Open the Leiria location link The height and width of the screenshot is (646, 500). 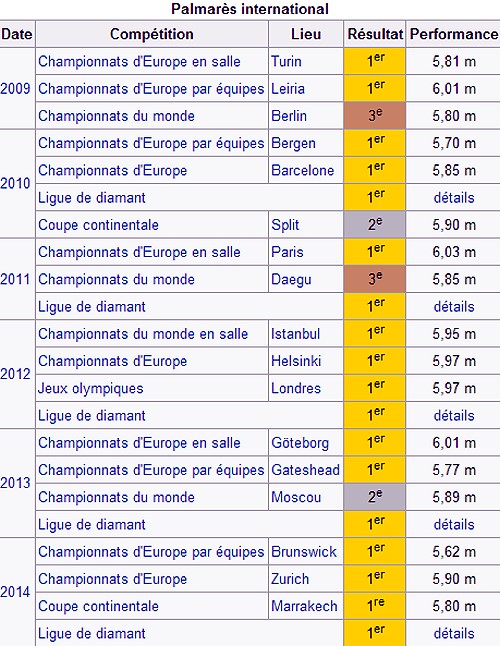288,89
